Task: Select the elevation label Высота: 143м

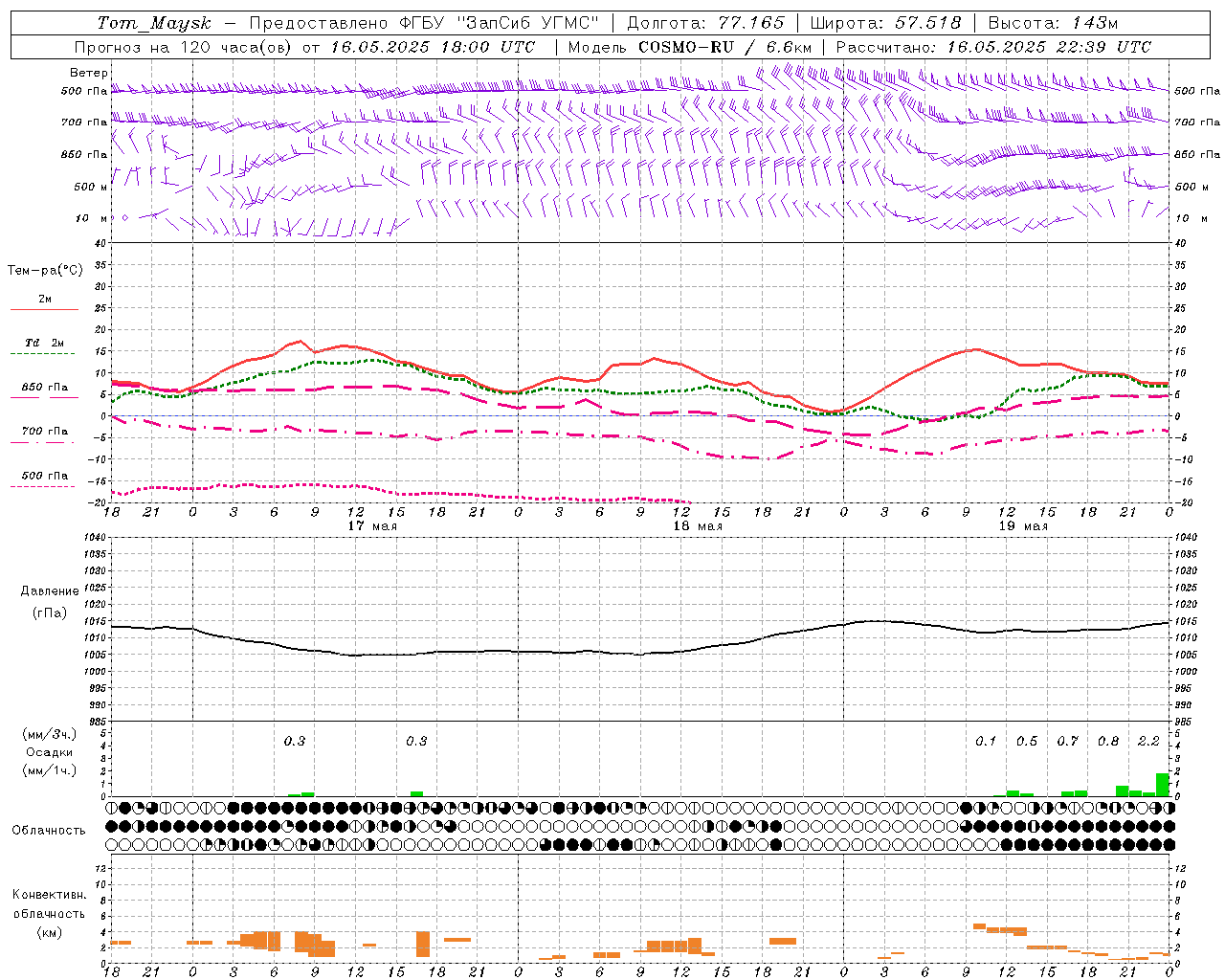Action: (x=1053, y=23)
